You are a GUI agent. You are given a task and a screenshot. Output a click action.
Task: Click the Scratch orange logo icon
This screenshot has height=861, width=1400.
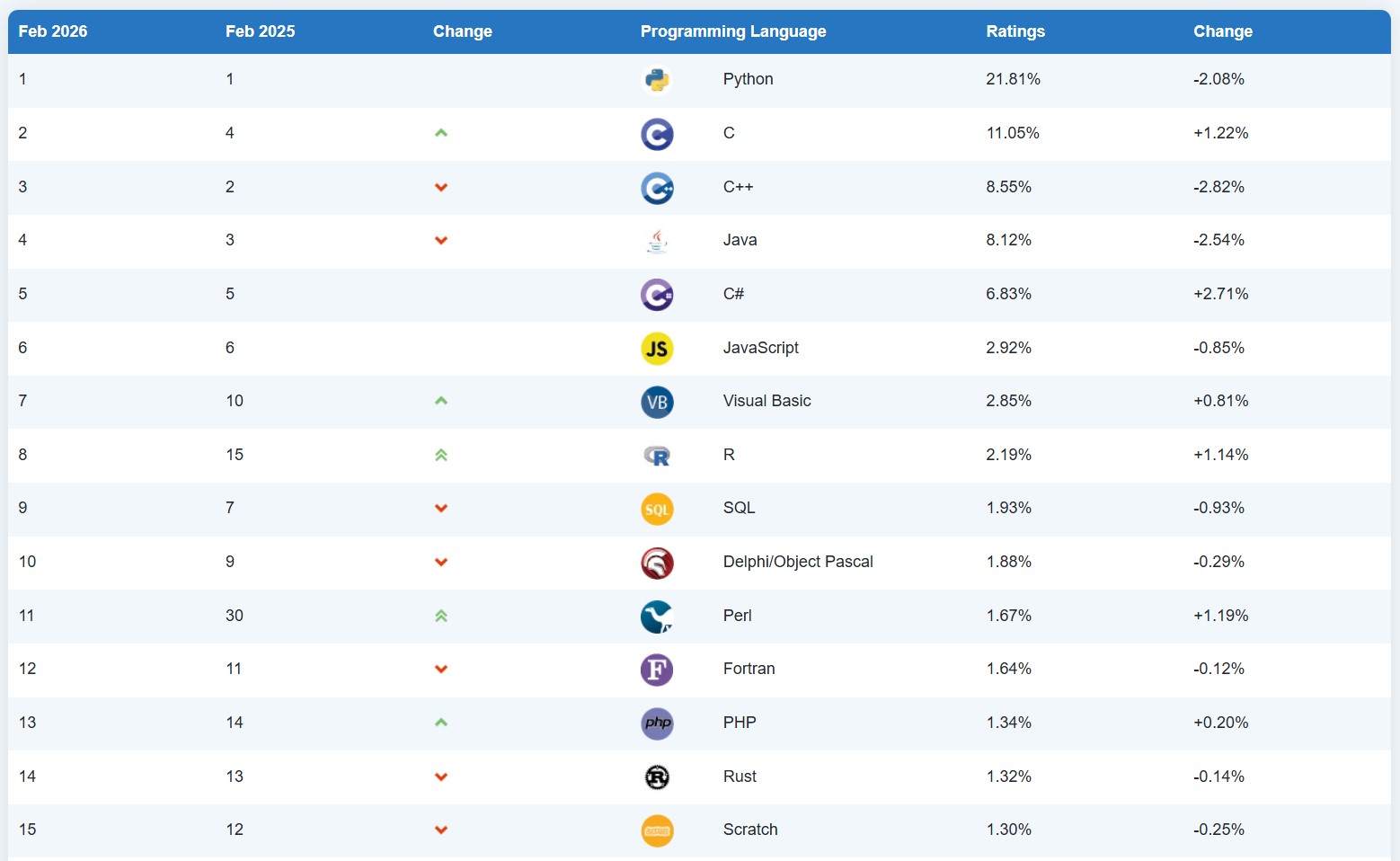click(x=657, y=830)
